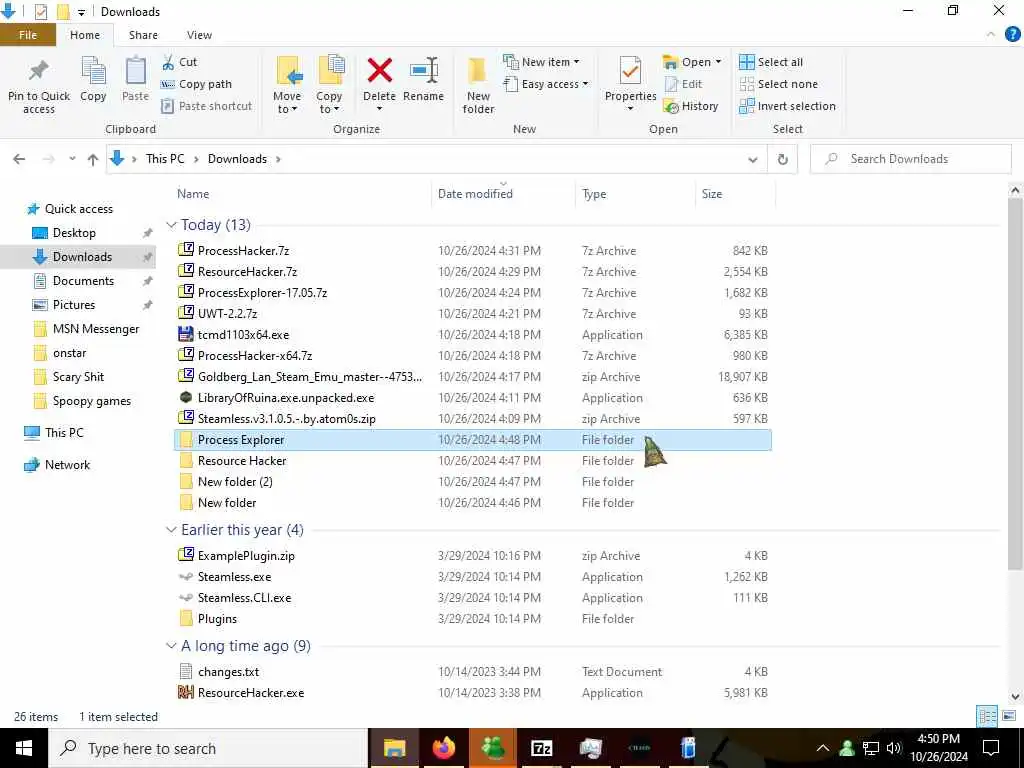The width and height of the screenshot is (1024, 768).
Task: Click the Copy ribbon icon
Action: (93, 71)
